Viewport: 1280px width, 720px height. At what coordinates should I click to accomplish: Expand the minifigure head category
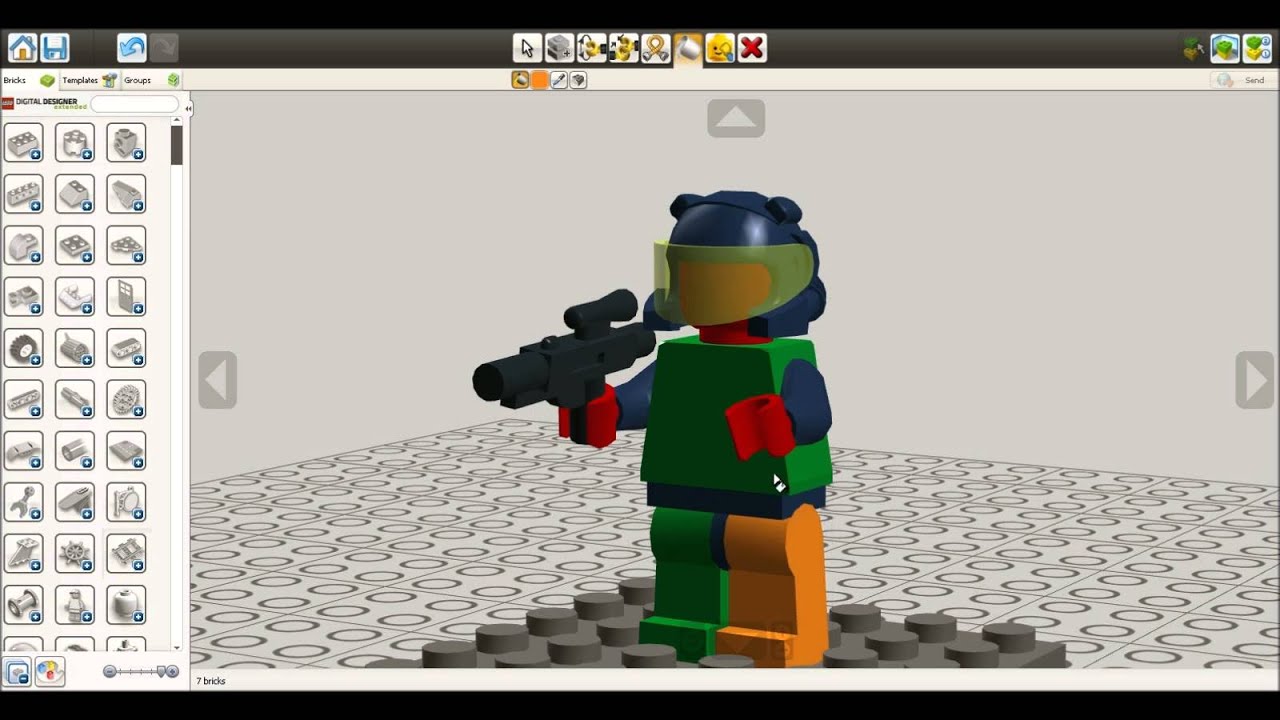coord(127,606)
